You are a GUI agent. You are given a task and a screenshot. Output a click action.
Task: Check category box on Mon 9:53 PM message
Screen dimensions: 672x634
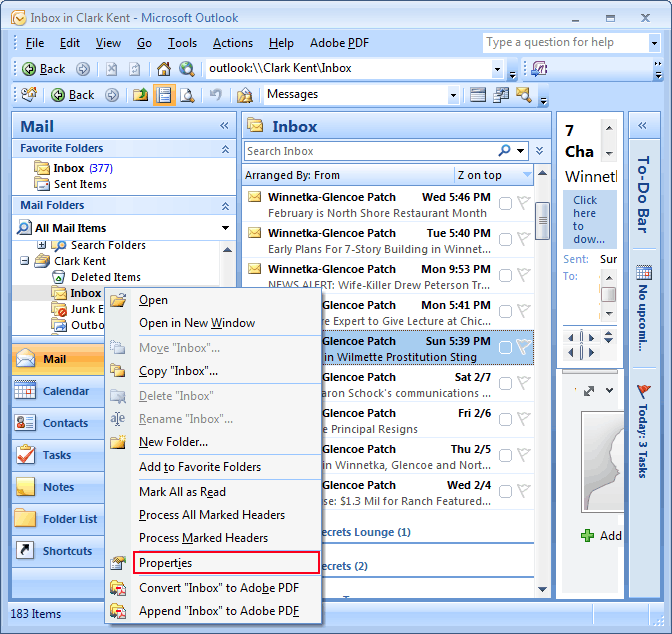[505, 275]
